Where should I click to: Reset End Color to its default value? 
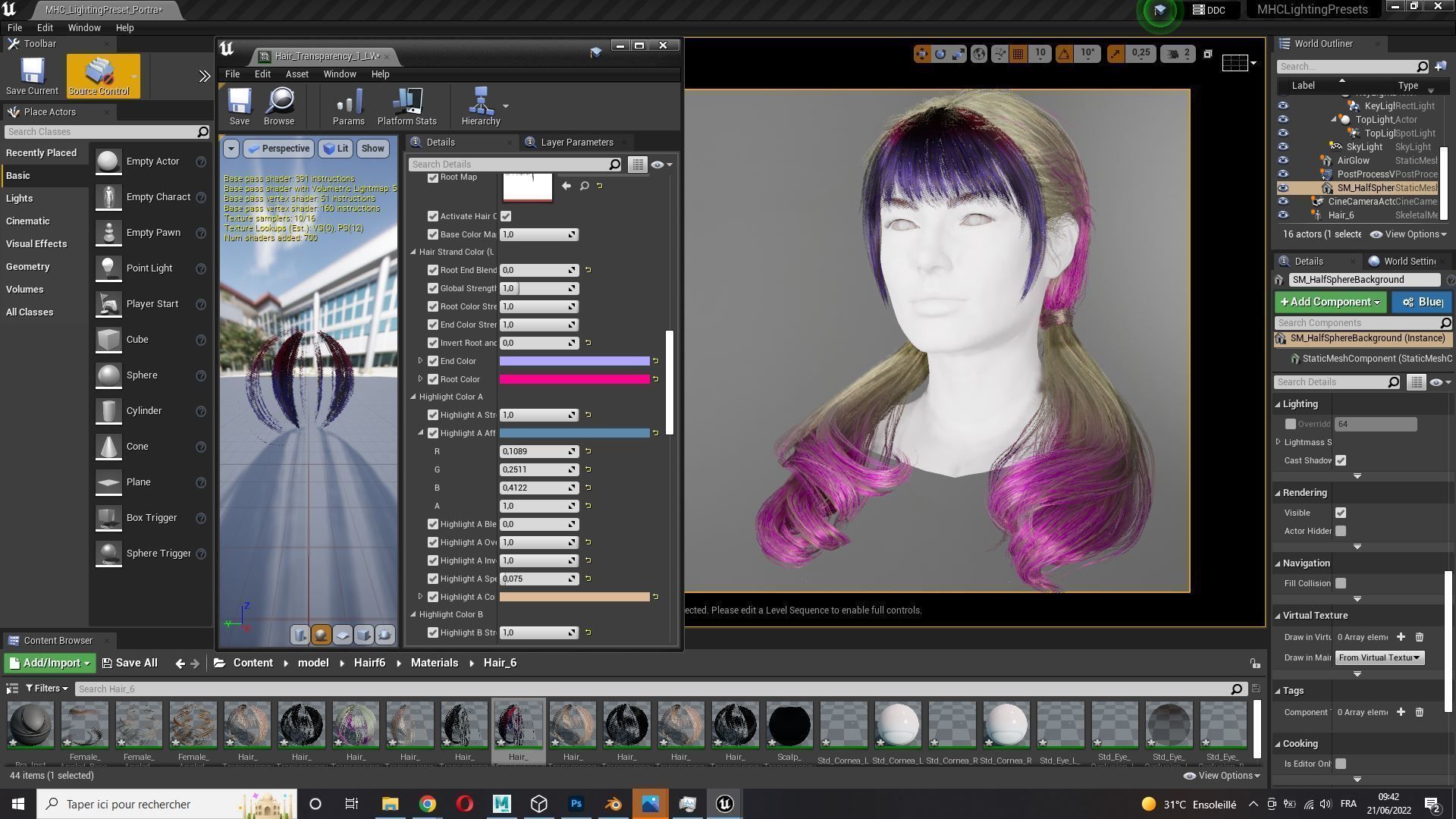(656, 361)
